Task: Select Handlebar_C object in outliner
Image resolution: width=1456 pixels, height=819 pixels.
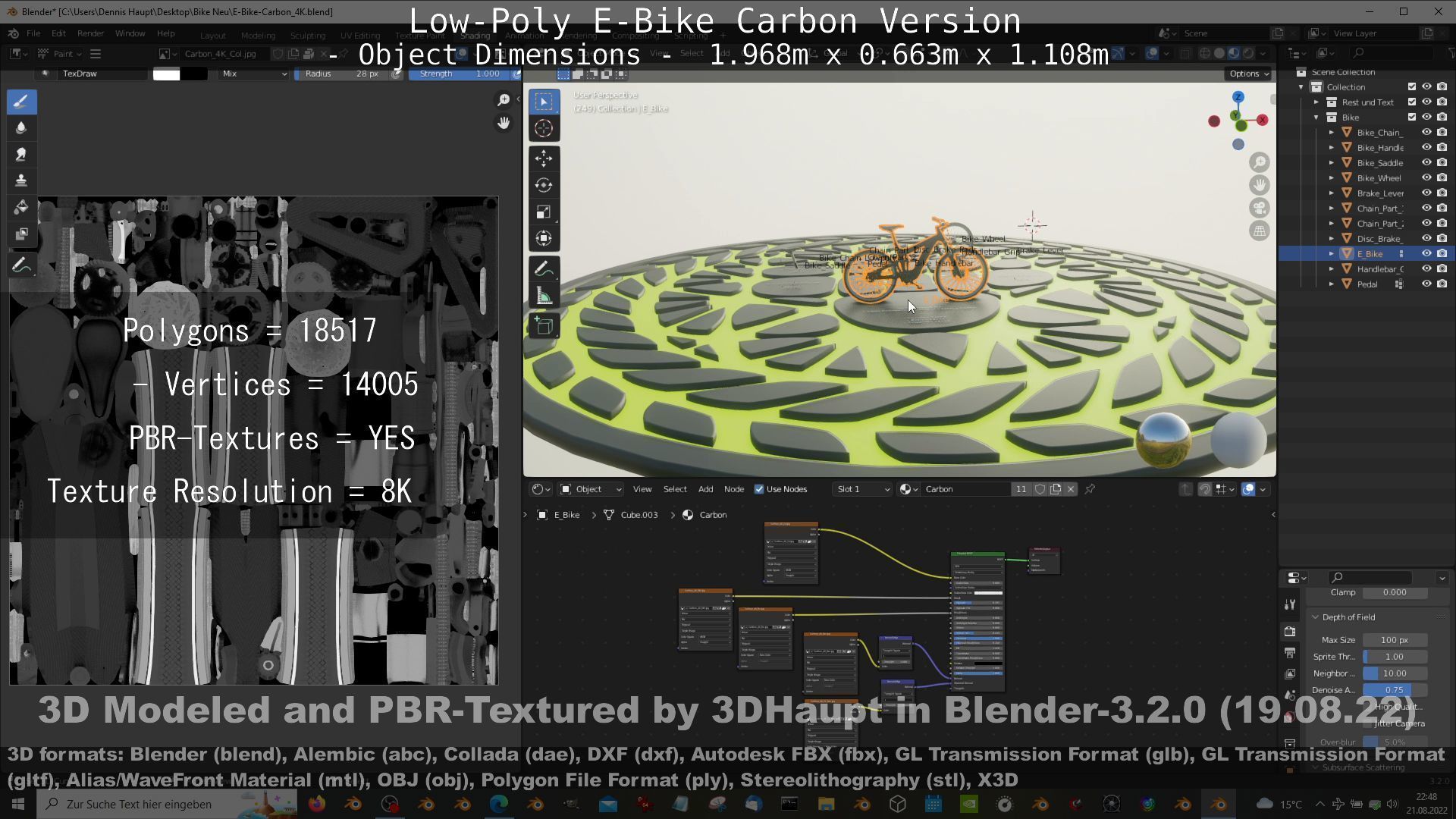Action: click(1379, 268)
